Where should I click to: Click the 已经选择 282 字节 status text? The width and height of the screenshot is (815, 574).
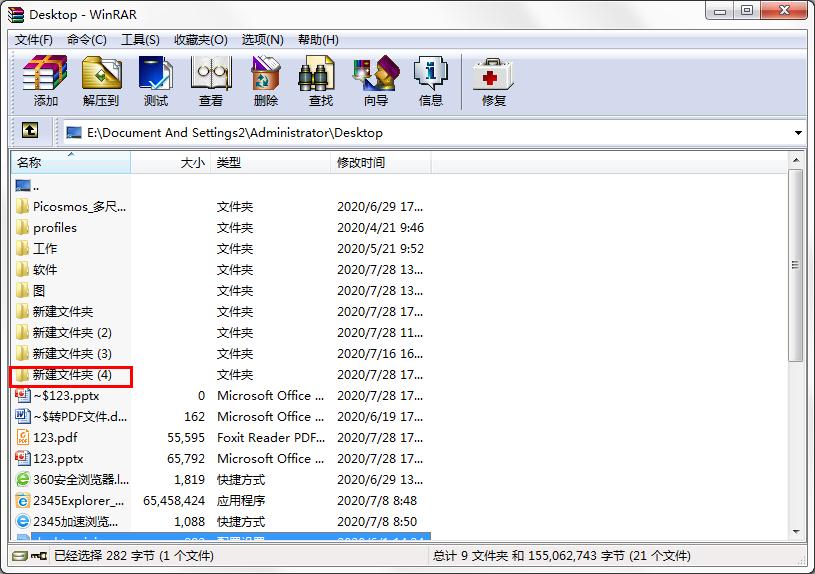point(134,556)
